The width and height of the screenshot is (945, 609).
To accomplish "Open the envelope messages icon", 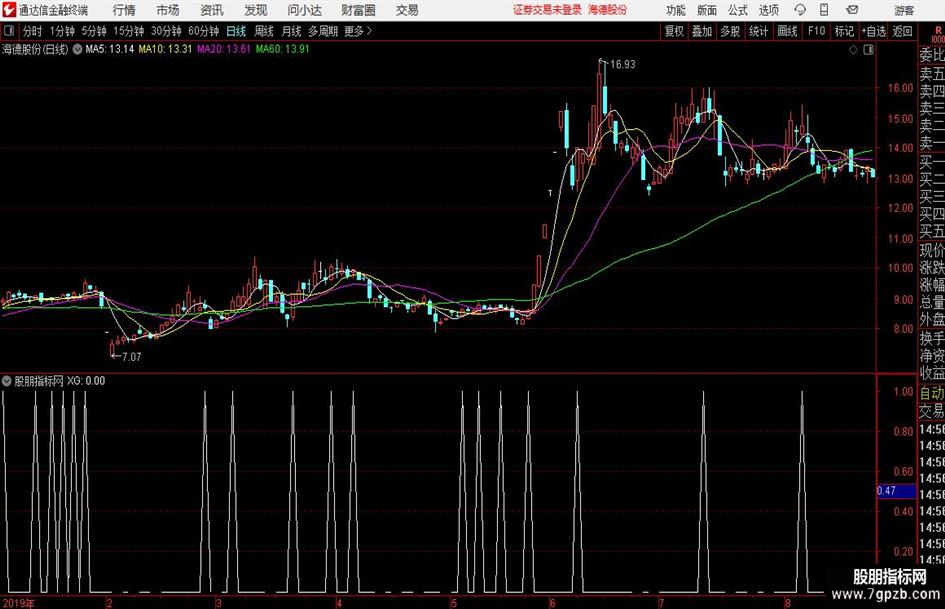I will point(852,10).
